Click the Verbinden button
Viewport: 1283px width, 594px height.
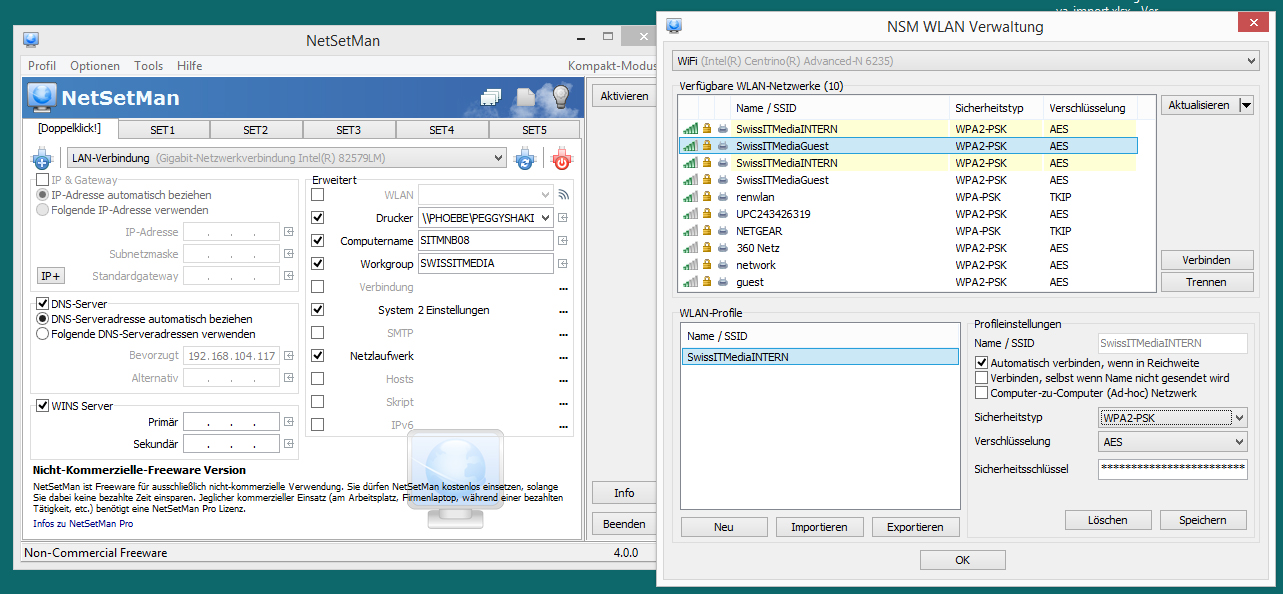[1207, 260]
